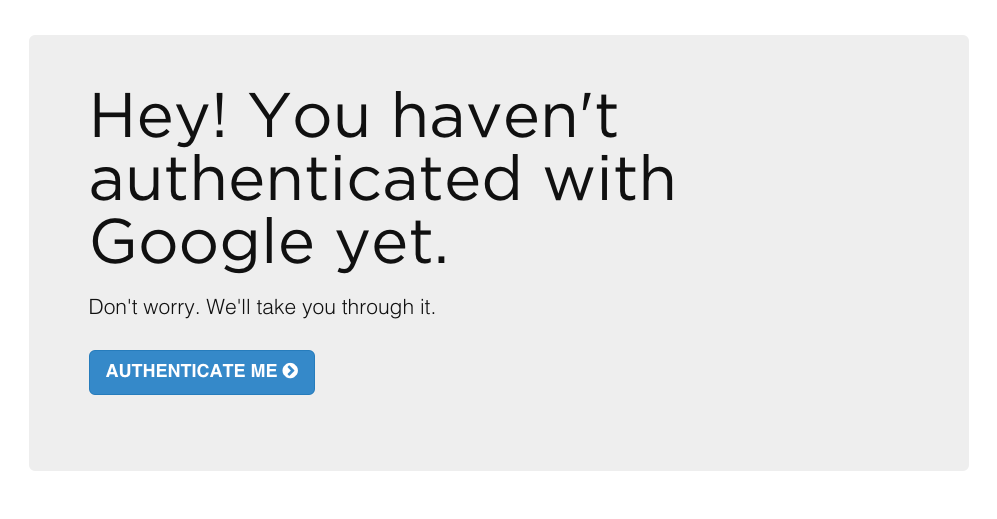Click empty gray panel area right of heading
The image size is (997, 519).
(827, 178)
